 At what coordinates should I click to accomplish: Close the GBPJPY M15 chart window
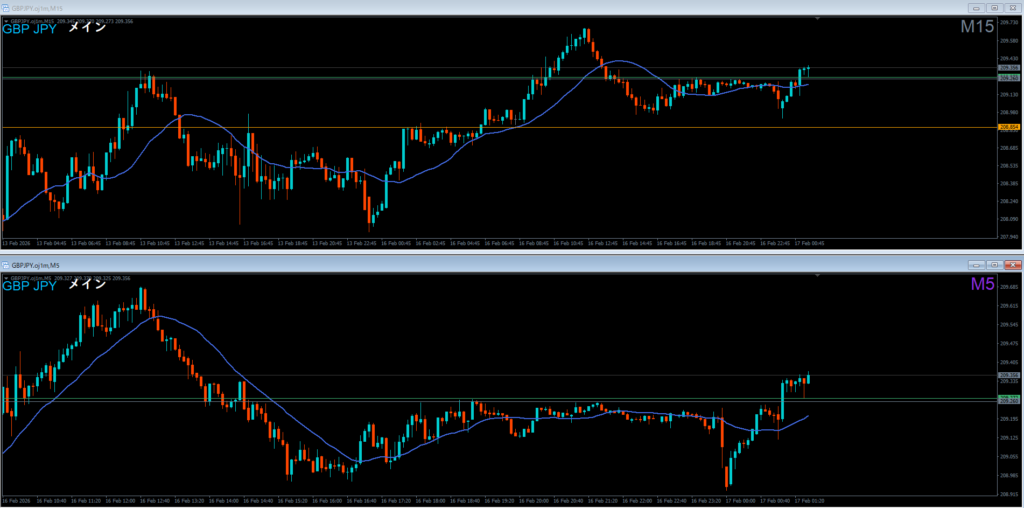[1012, 8]
